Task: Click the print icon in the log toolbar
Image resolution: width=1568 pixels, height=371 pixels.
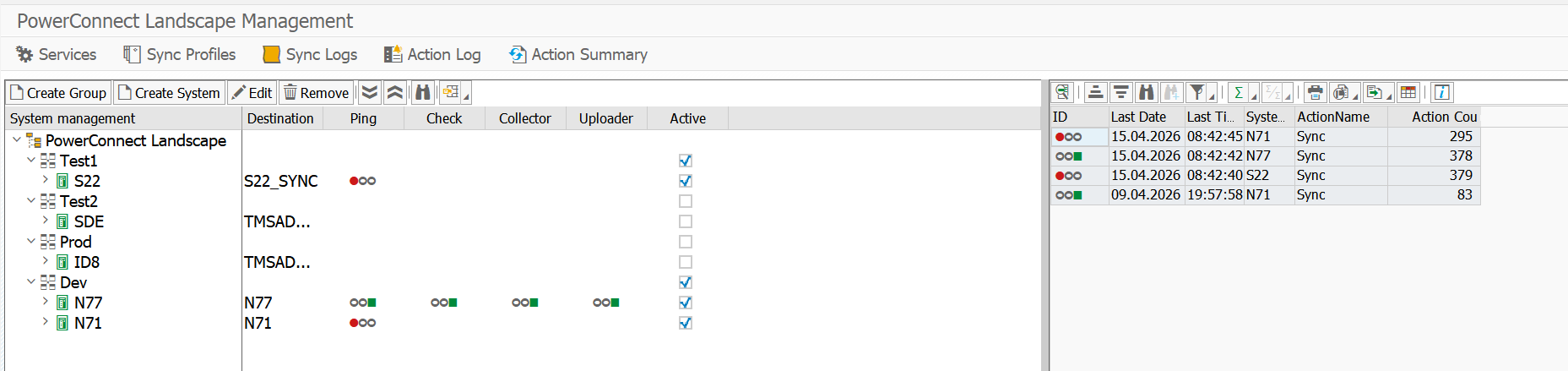Action: (x=1315, y=92)
